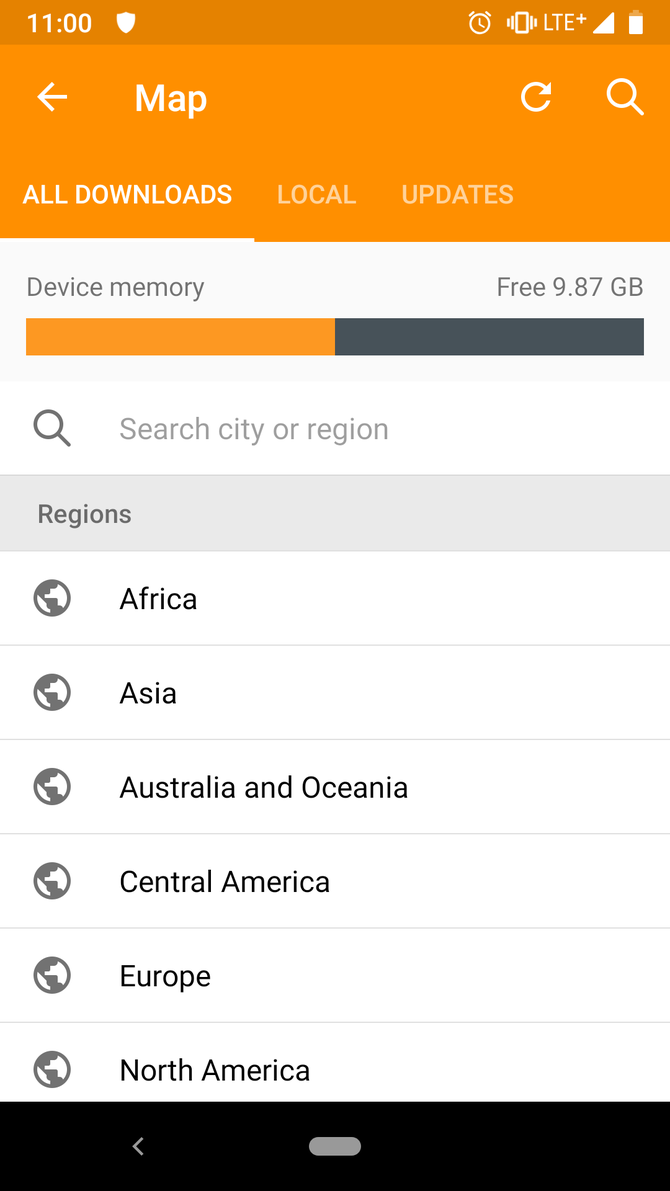Tap the globe icon beside Africa
Image resolution: width=670 pixels, height=1191 pixels.
tap(52, 599)
